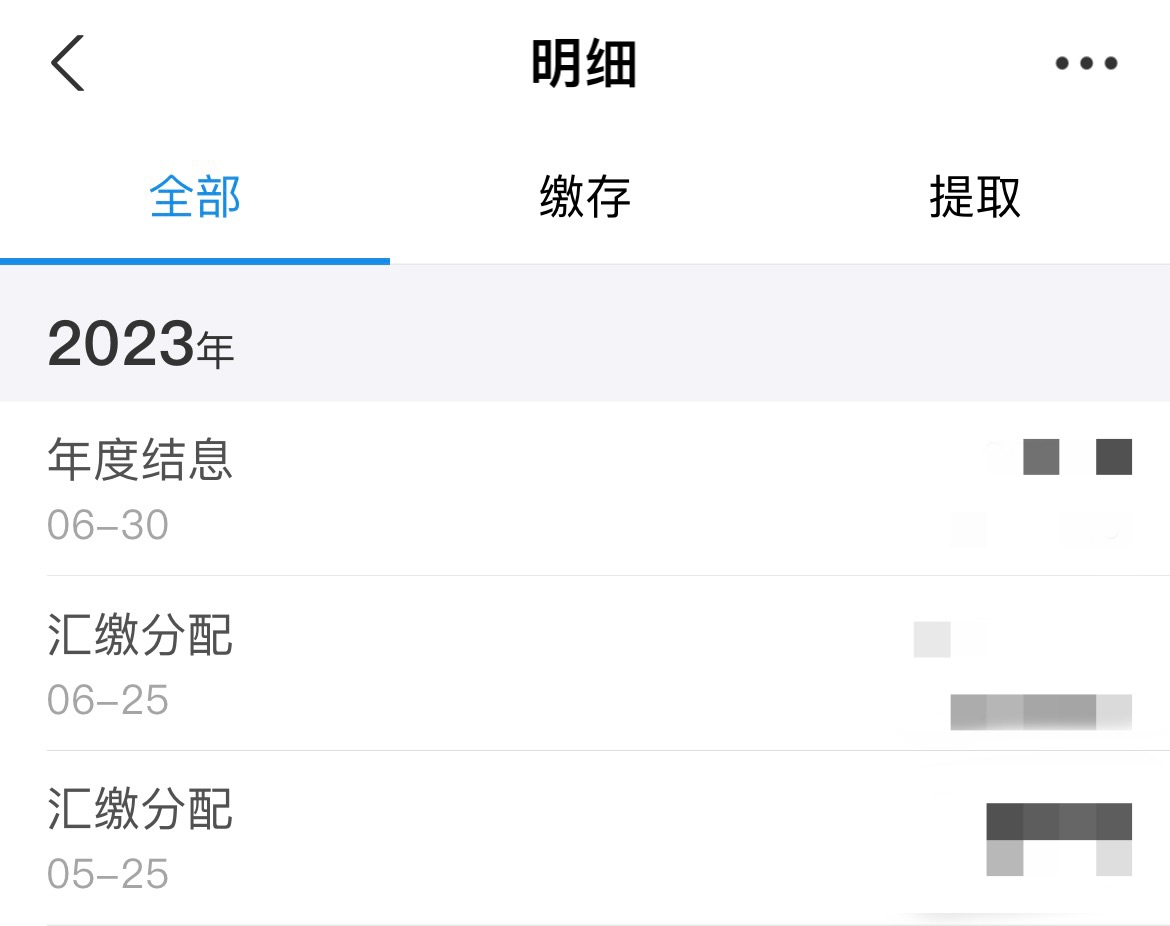1170x926 pixels.
Task: Tap the 06-30 date under 年度结息
Action: pyautogui.click(x=107, y=525)
